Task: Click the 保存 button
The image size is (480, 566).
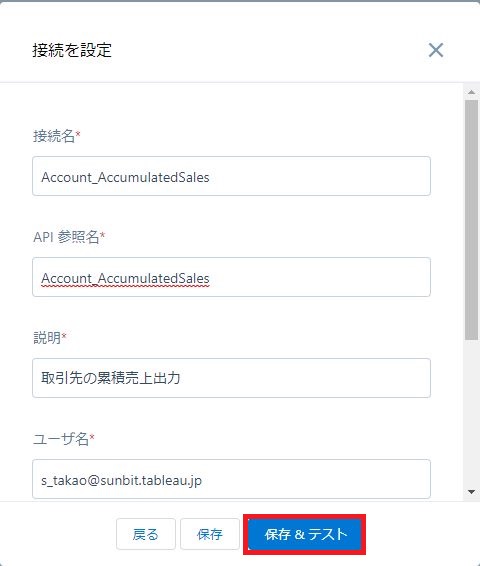Action: (x=210, y=534)
